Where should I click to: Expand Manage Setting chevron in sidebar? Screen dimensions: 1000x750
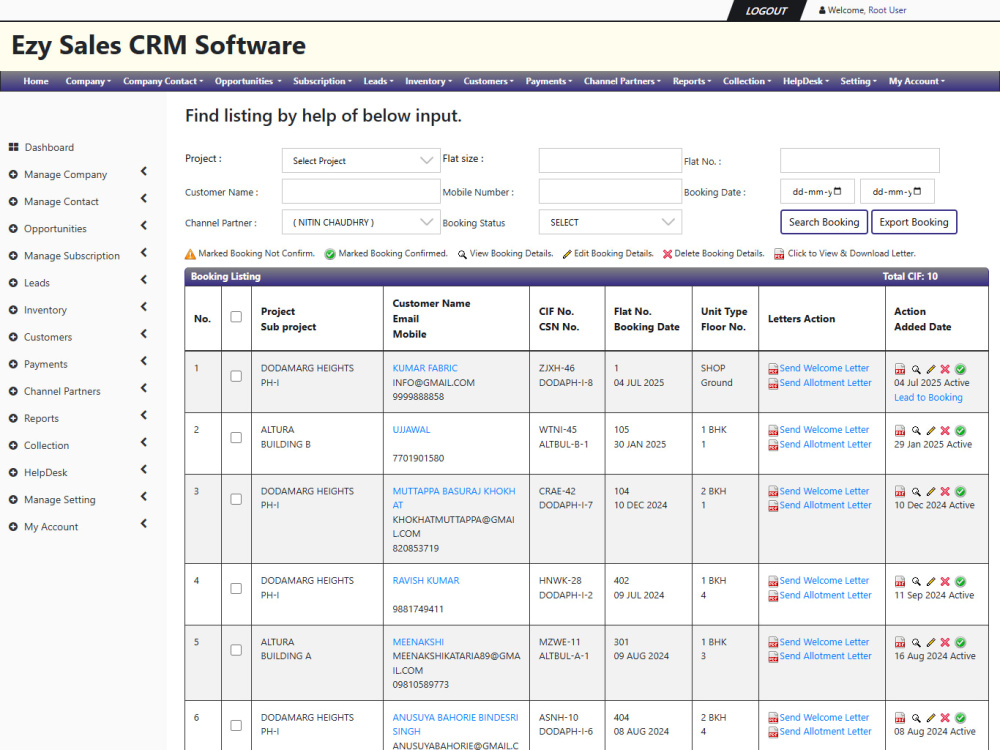pyautogui.click(x=143, y=496)
